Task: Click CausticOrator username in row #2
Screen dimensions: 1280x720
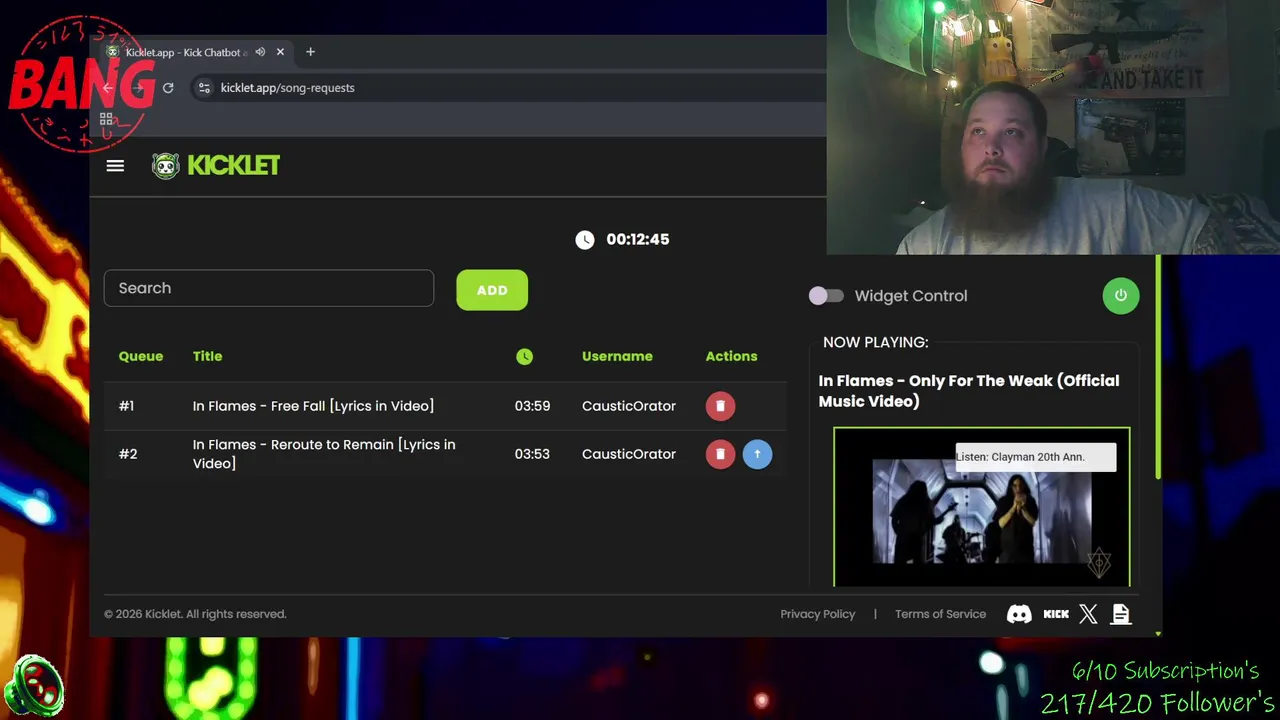Action: (629, 454)
